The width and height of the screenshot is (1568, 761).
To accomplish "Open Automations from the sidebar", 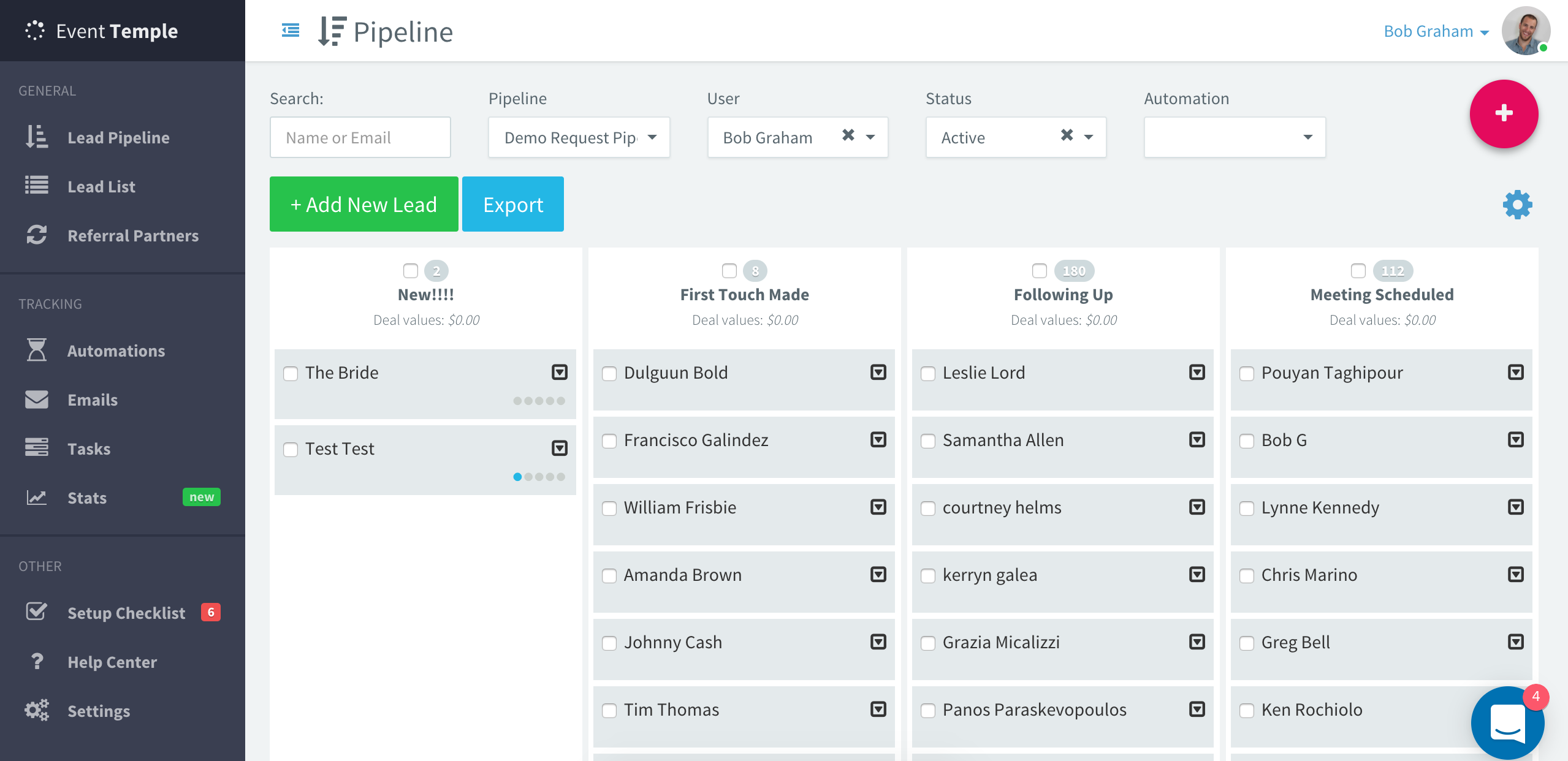I will tap(116, 351).
